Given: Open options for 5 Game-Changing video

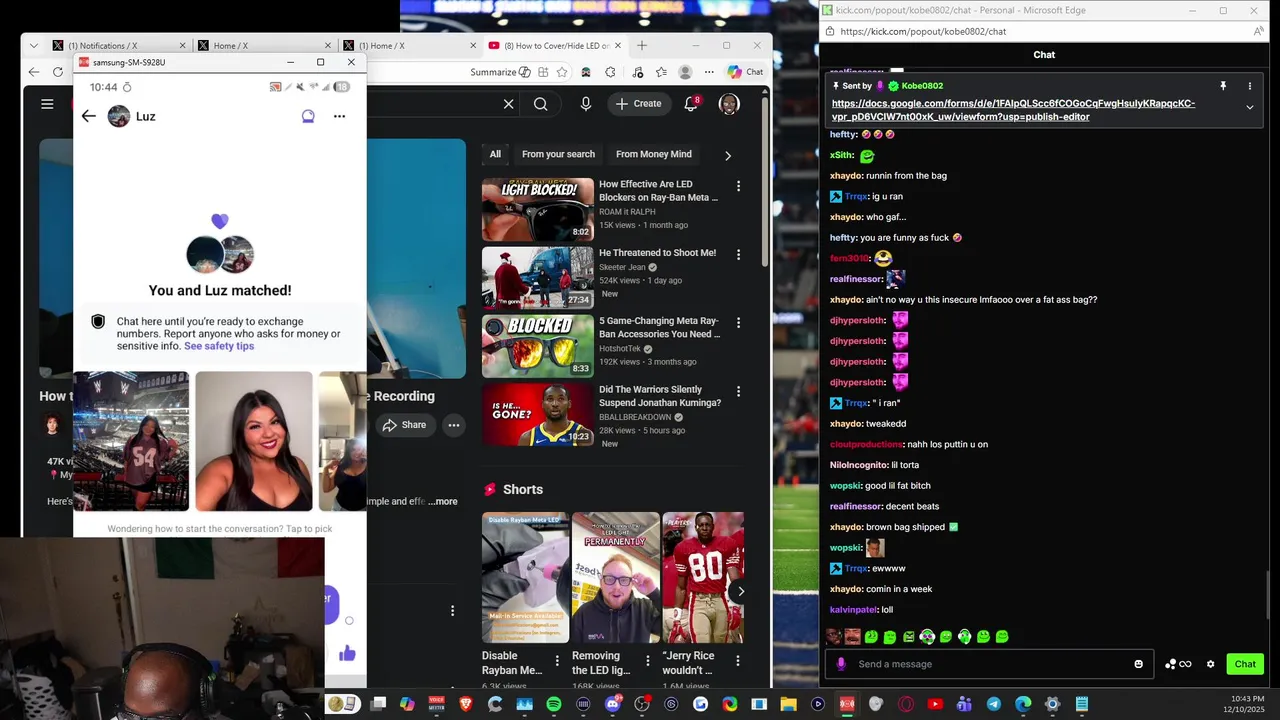Looking at the screenshot, I should tap(738, 323).
